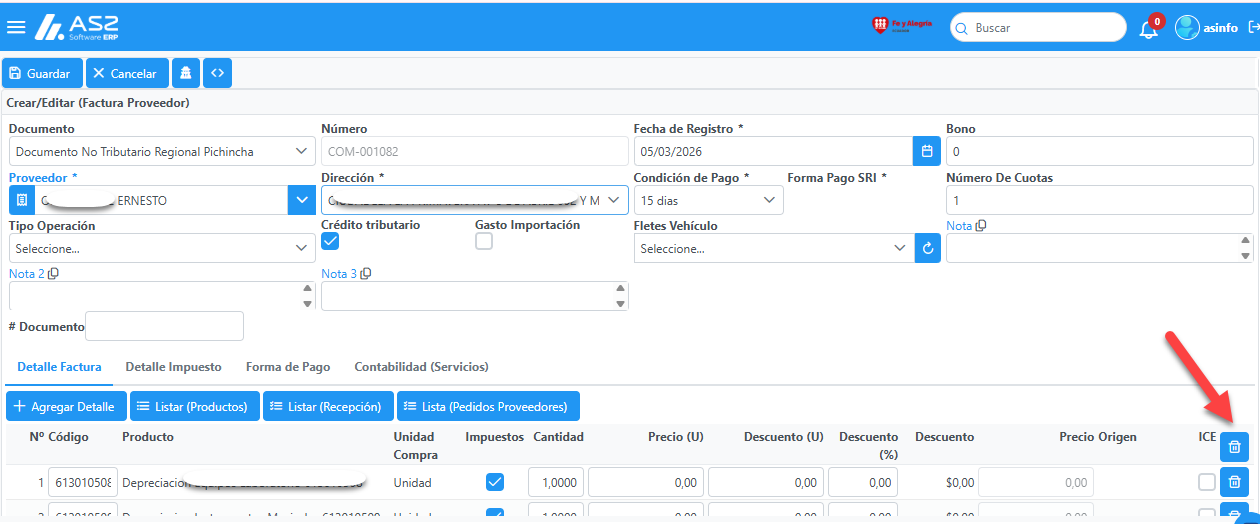Click the Agregar Detalle button
Viewport: 1260px width, 524px height.
pyautogui.click(x=66, y=406)
